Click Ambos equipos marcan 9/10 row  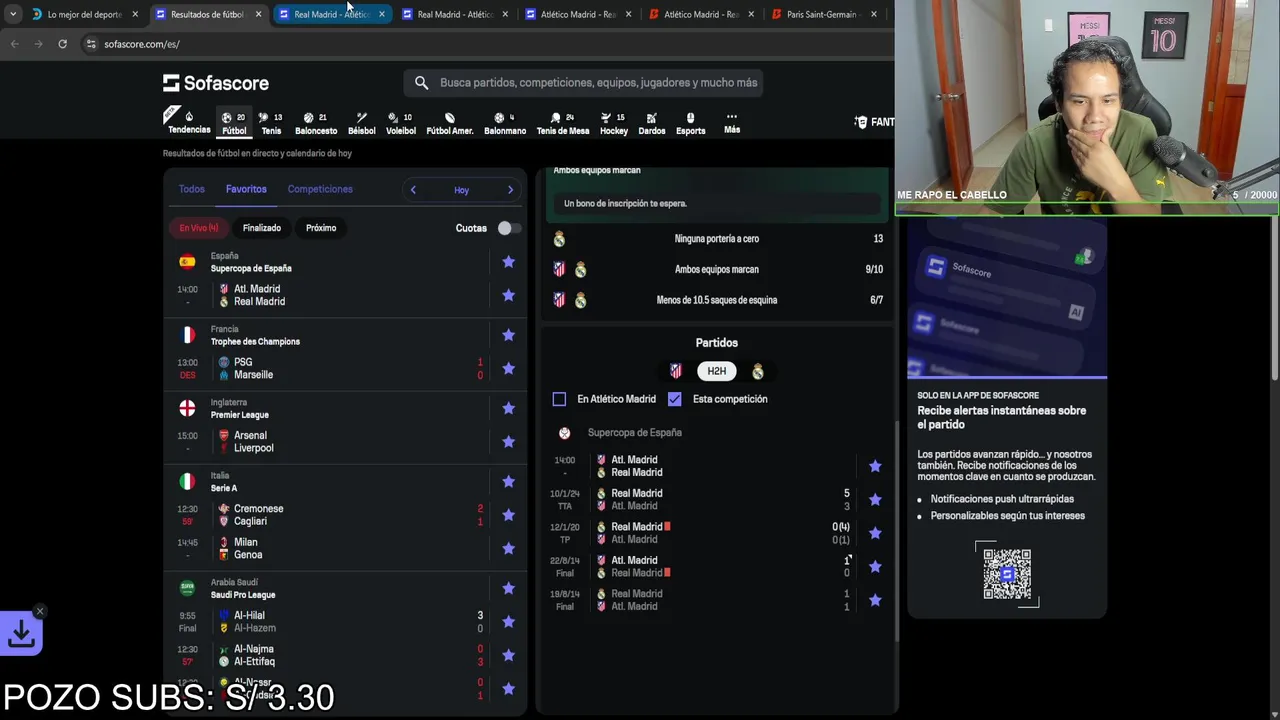718,270
